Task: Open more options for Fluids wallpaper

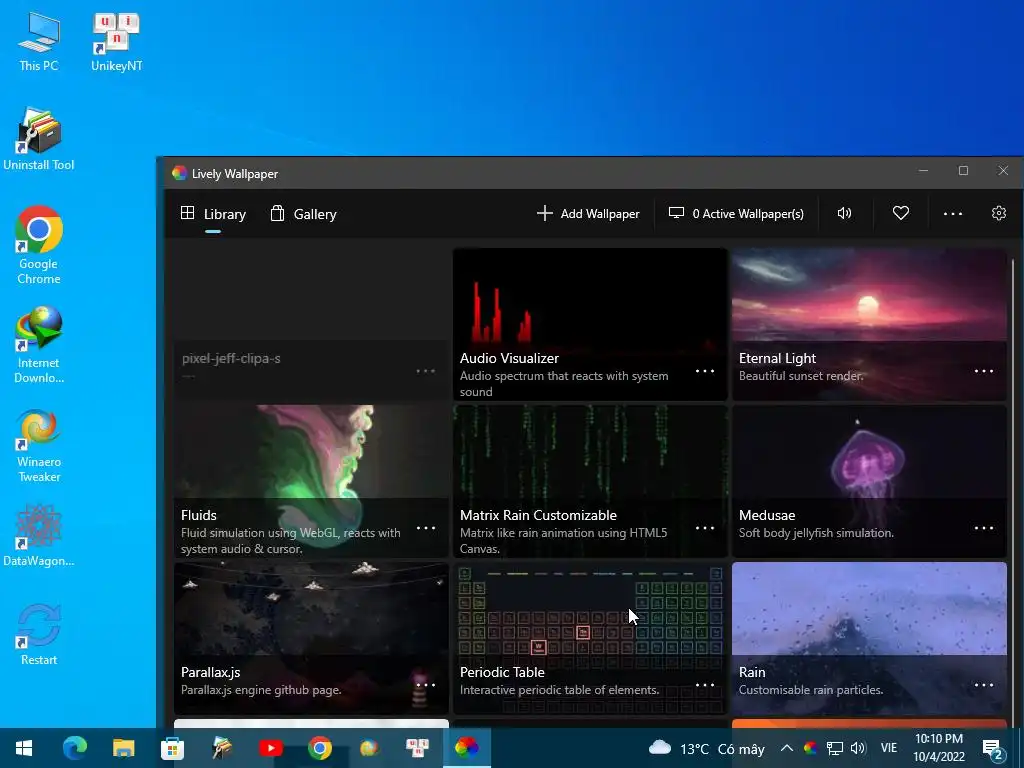Action: pos(426,528)
